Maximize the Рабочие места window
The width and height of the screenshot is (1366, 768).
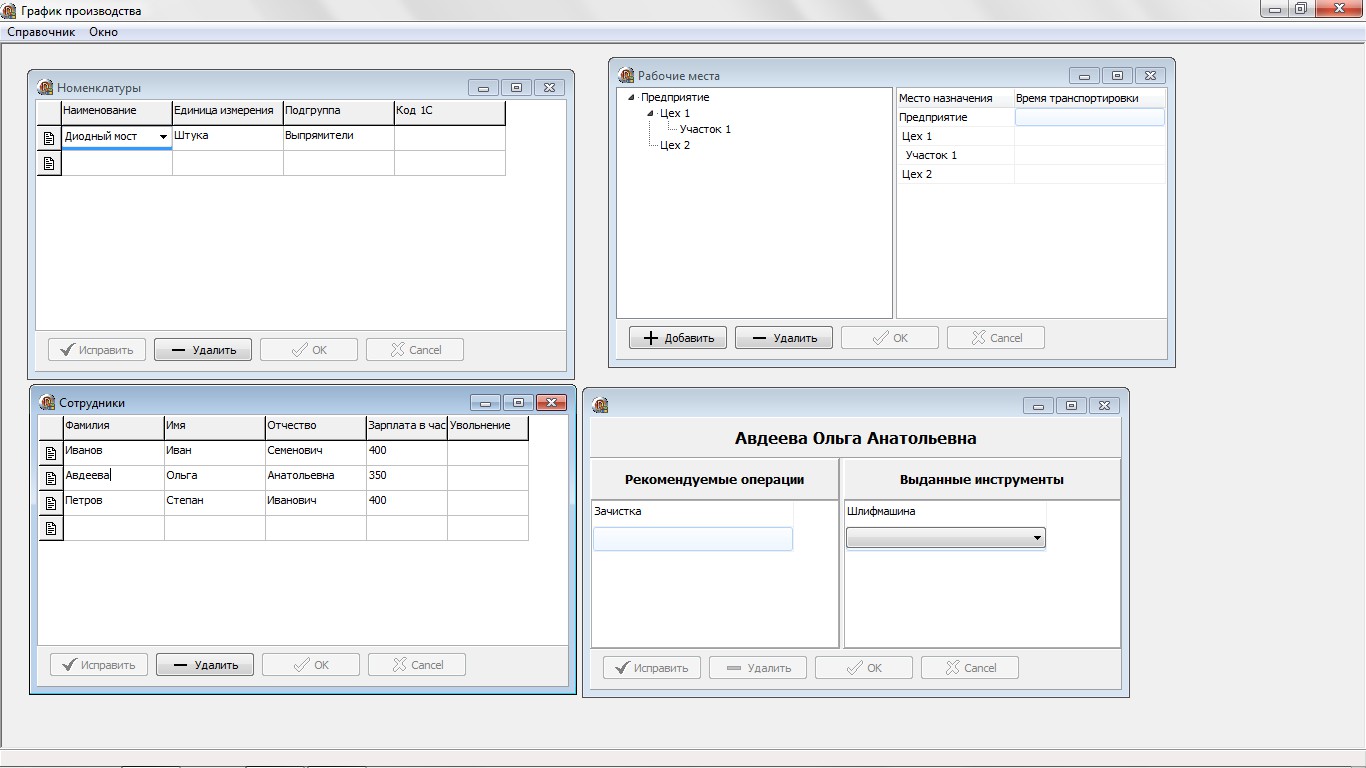(1117, 75)
